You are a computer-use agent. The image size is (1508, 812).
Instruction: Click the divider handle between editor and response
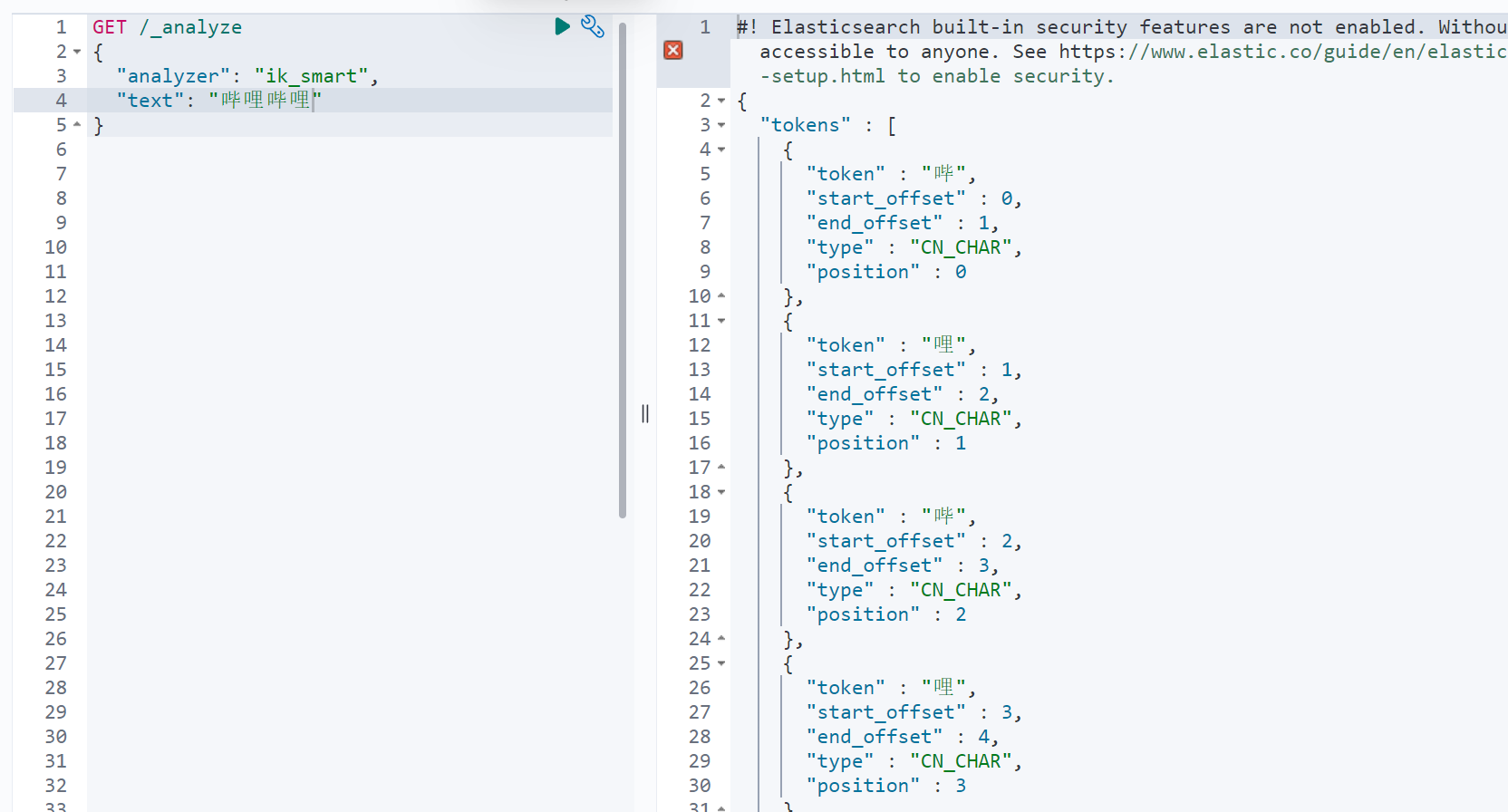(x=645, y=413)
